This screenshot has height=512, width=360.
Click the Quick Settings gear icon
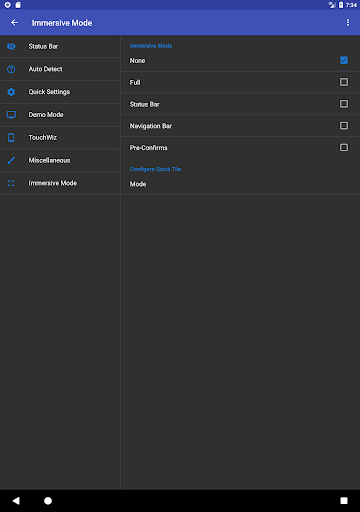(11, 92)
